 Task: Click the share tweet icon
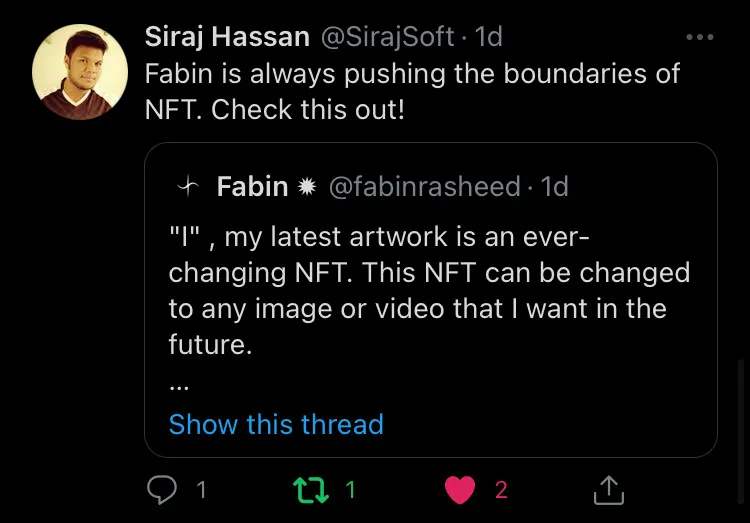[608, 489]
